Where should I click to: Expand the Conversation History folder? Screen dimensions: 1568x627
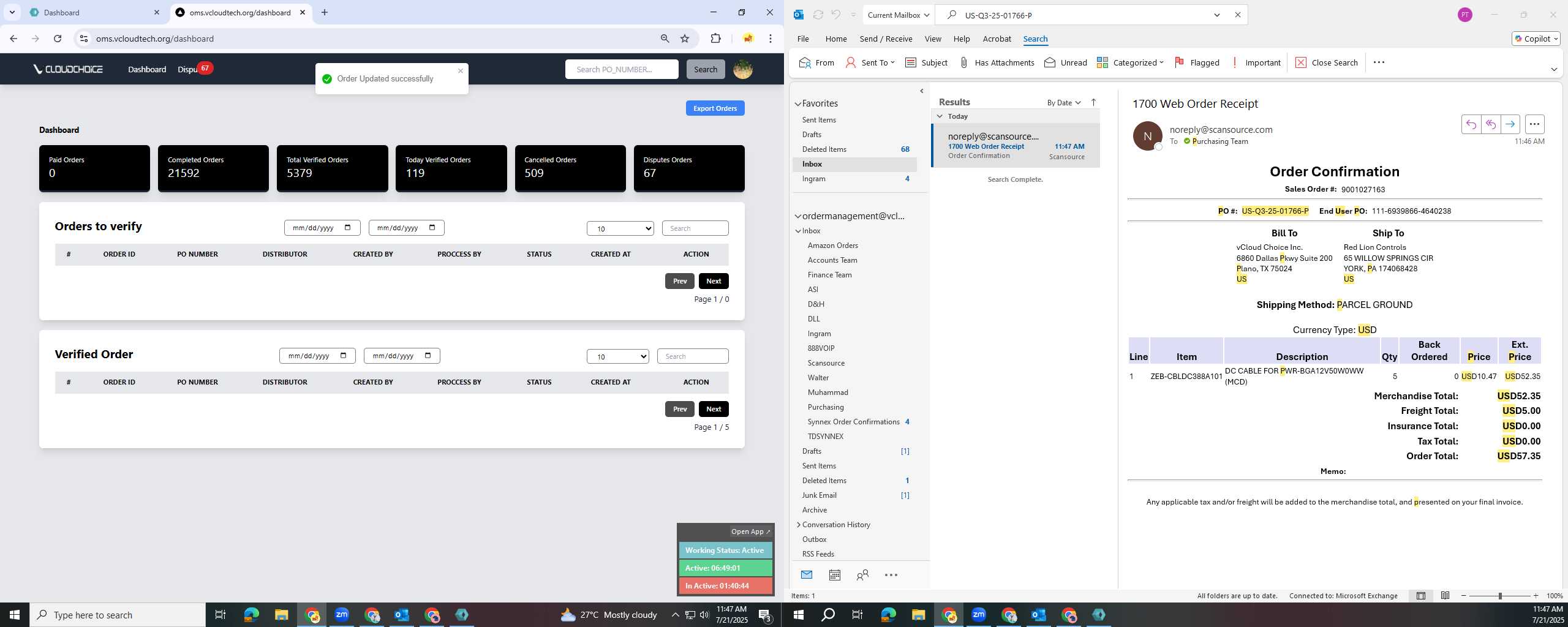tap(798, 525)
